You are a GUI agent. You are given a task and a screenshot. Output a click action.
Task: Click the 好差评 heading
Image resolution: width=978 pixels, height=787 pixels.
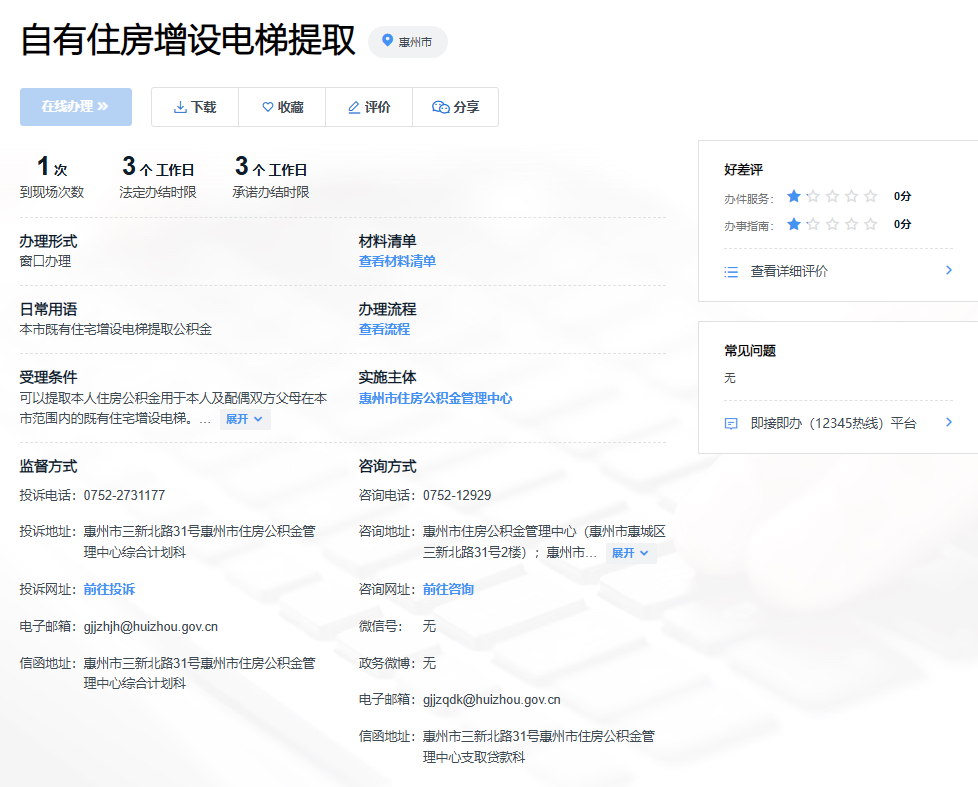tap(743, 170)
